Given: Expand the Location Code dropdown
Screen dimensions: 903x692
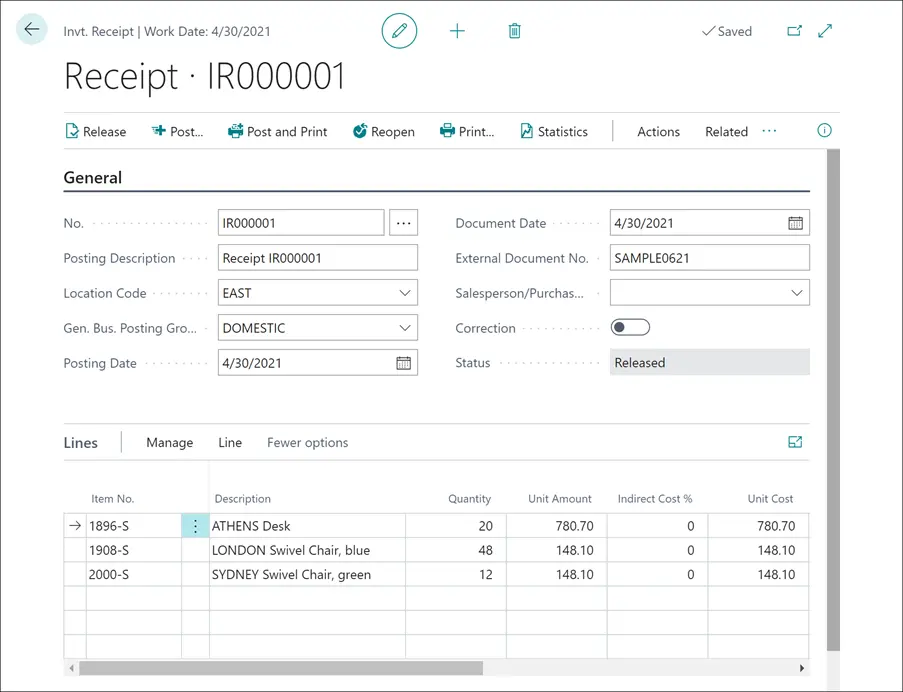Looking at the screenshot, I should pyautogui.click(x=405, y=293).
